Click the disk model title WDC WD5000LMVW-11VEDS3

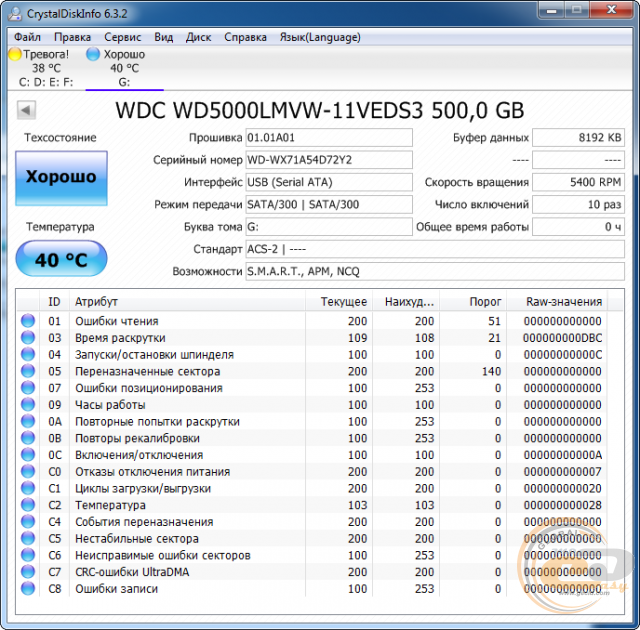pyautogui.click(x=269, y=110)
